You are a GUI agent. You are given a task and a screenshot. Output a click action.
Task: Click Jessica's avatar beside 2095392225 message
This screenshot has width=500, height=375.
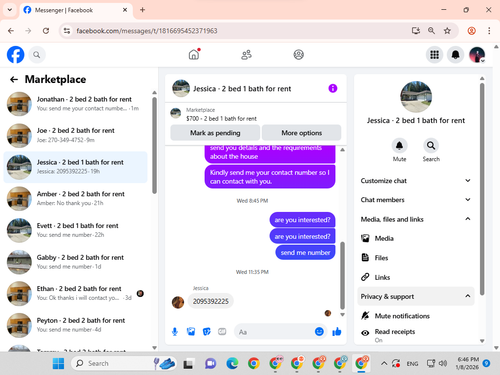pyautogui.click(x=178, y=302)
